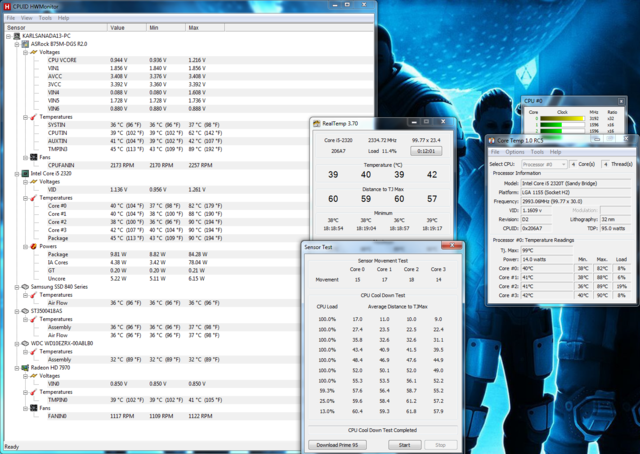640x454 pixels.
Task: Open HWMonitor View menu
Action: (27, 18)
